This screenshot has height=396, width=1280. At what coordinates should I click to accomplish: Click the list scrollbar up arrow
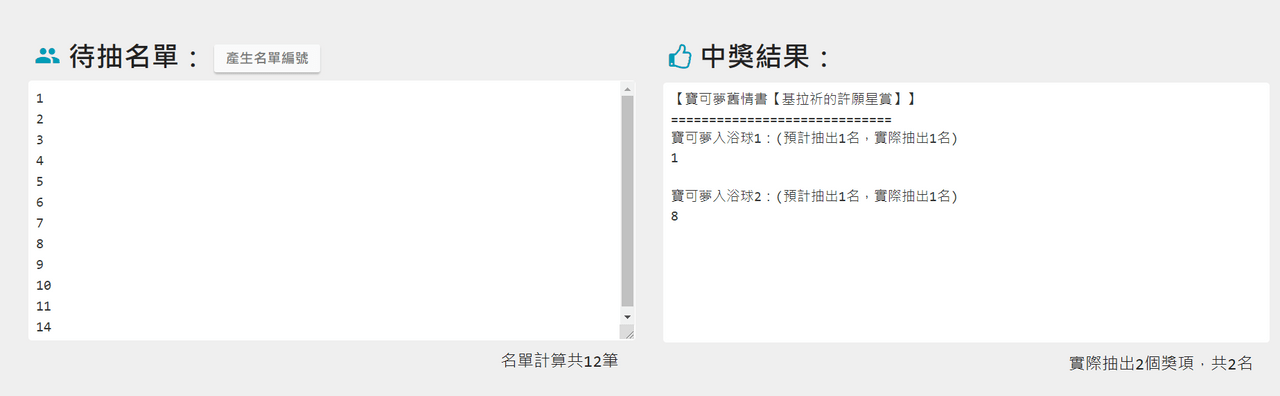627,88
